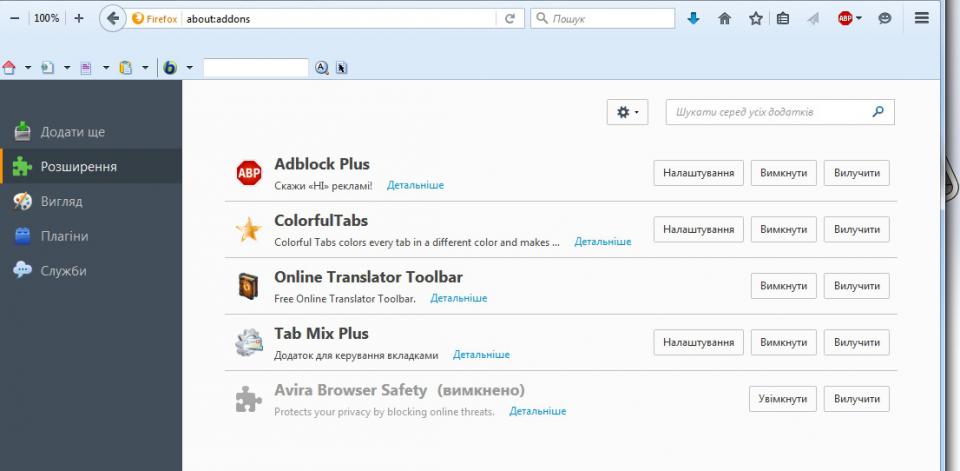The width and height of the screenshot is (960, 471).
Task: Click the reload page button
Action: (x=510, y=18)
